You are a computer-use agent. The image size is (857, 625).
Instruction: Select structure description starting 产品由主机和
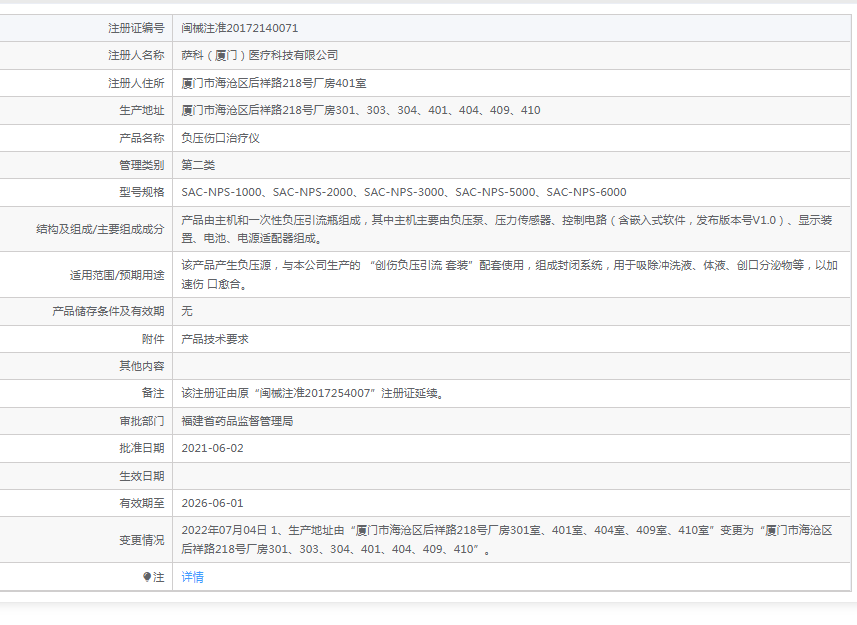(x=507, y=229)
